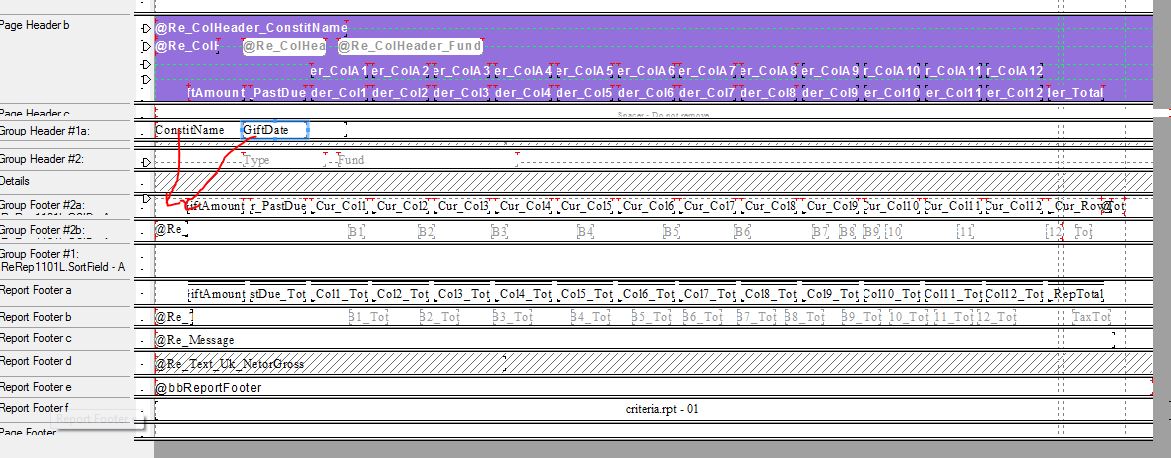Click the Page Header b section label
Image resolution: width=1171 pixels, height=458 pixels.
[35, 25]
